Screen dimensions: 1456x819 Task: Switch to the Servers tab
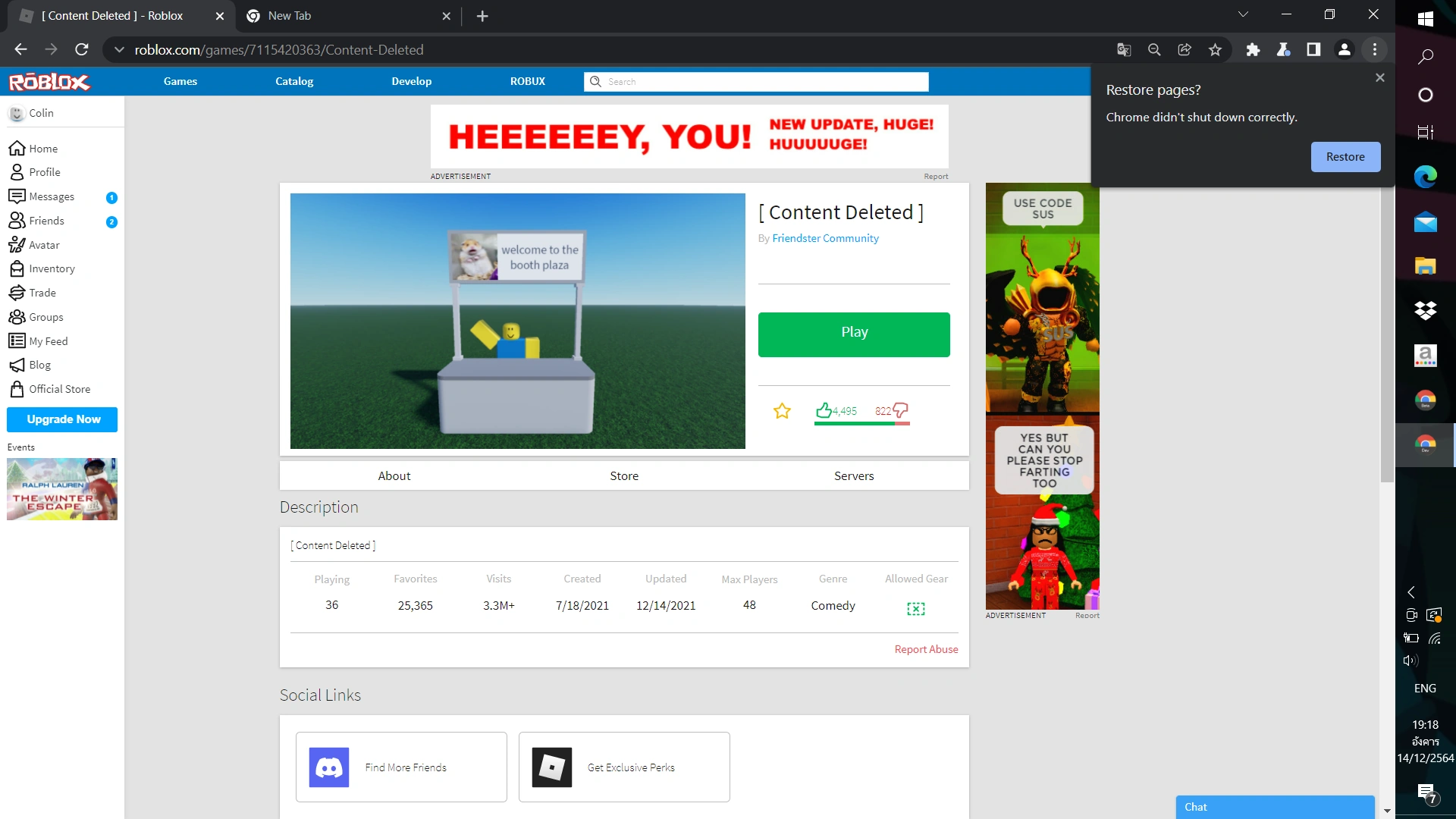(x=853, y=475)
